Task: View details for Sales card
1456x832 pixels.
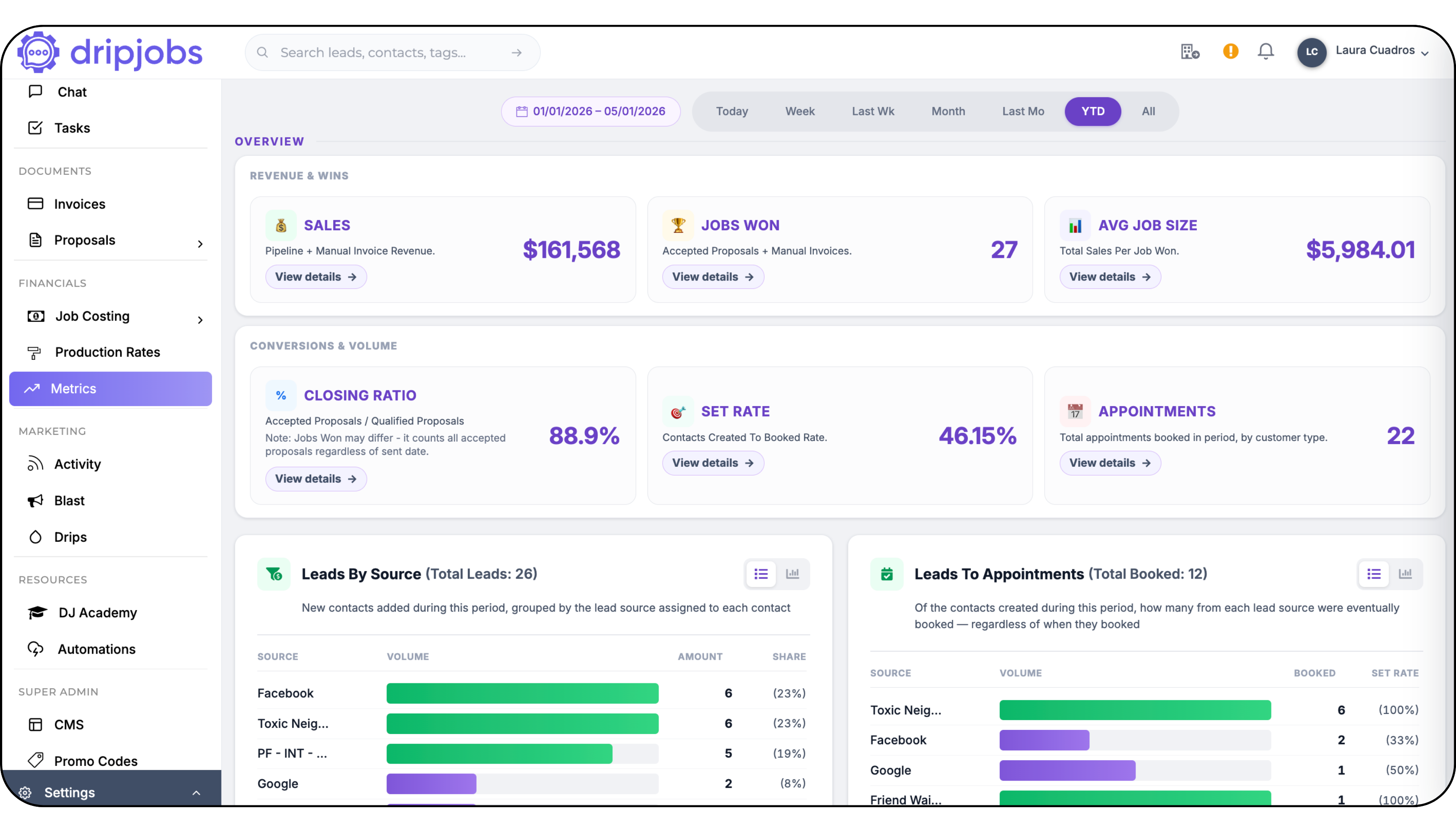Action: pyautogui.click(x=316, y=276)
